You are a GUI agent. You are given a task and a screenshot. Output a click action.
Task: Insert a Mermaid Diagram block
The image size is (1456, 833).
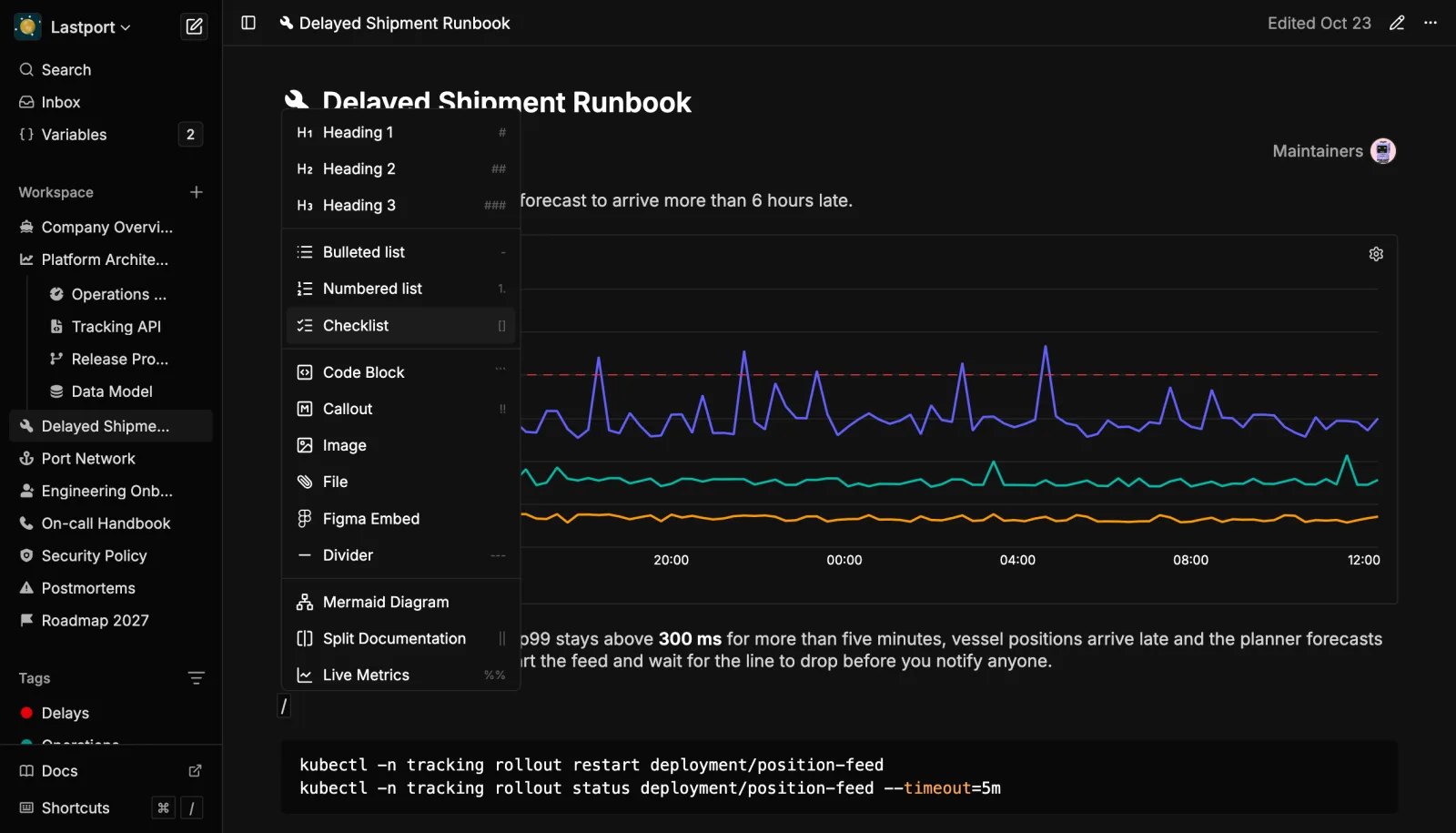400,602
